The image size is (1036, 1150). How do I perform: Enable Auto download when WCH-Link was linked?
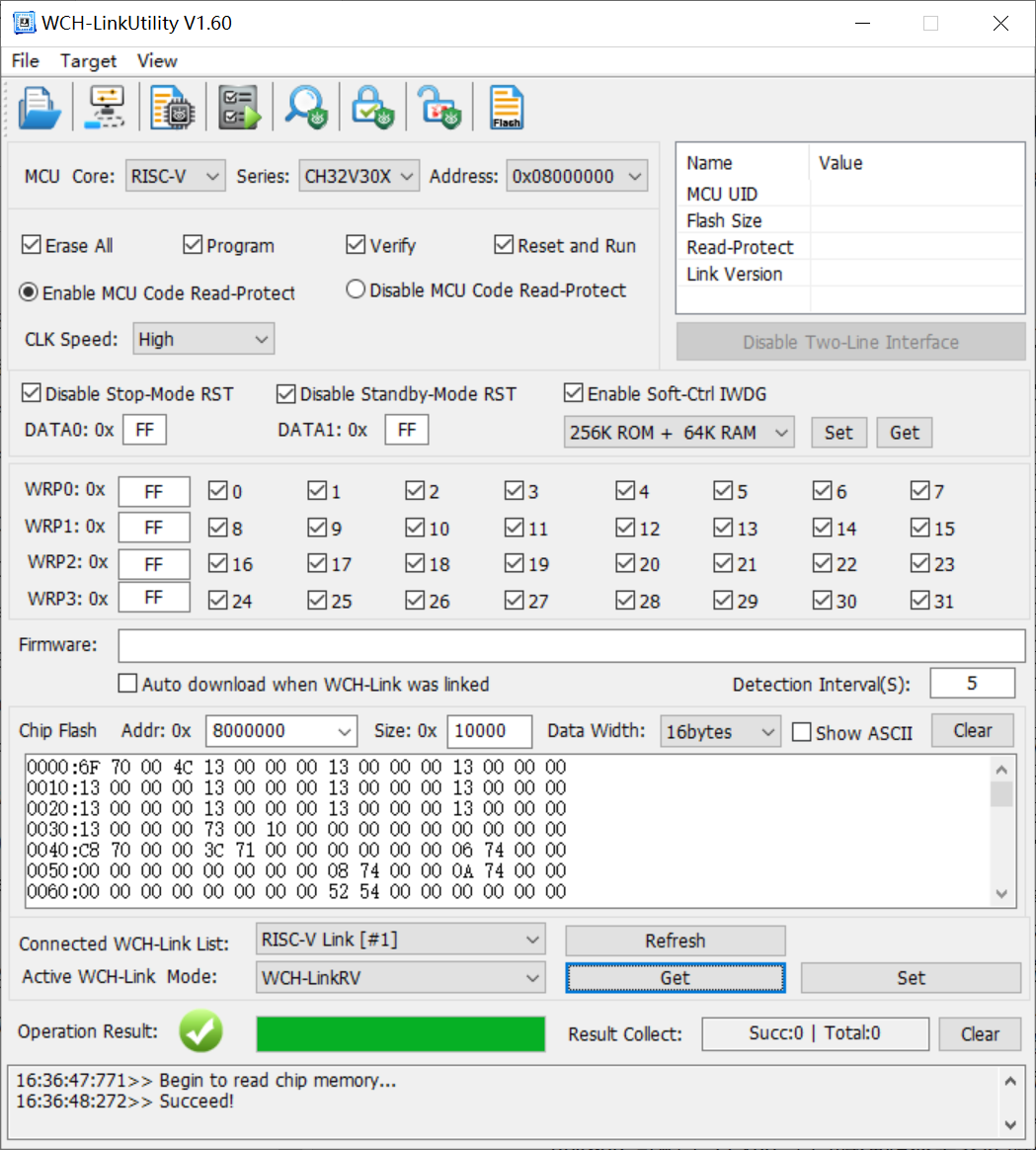127,684
